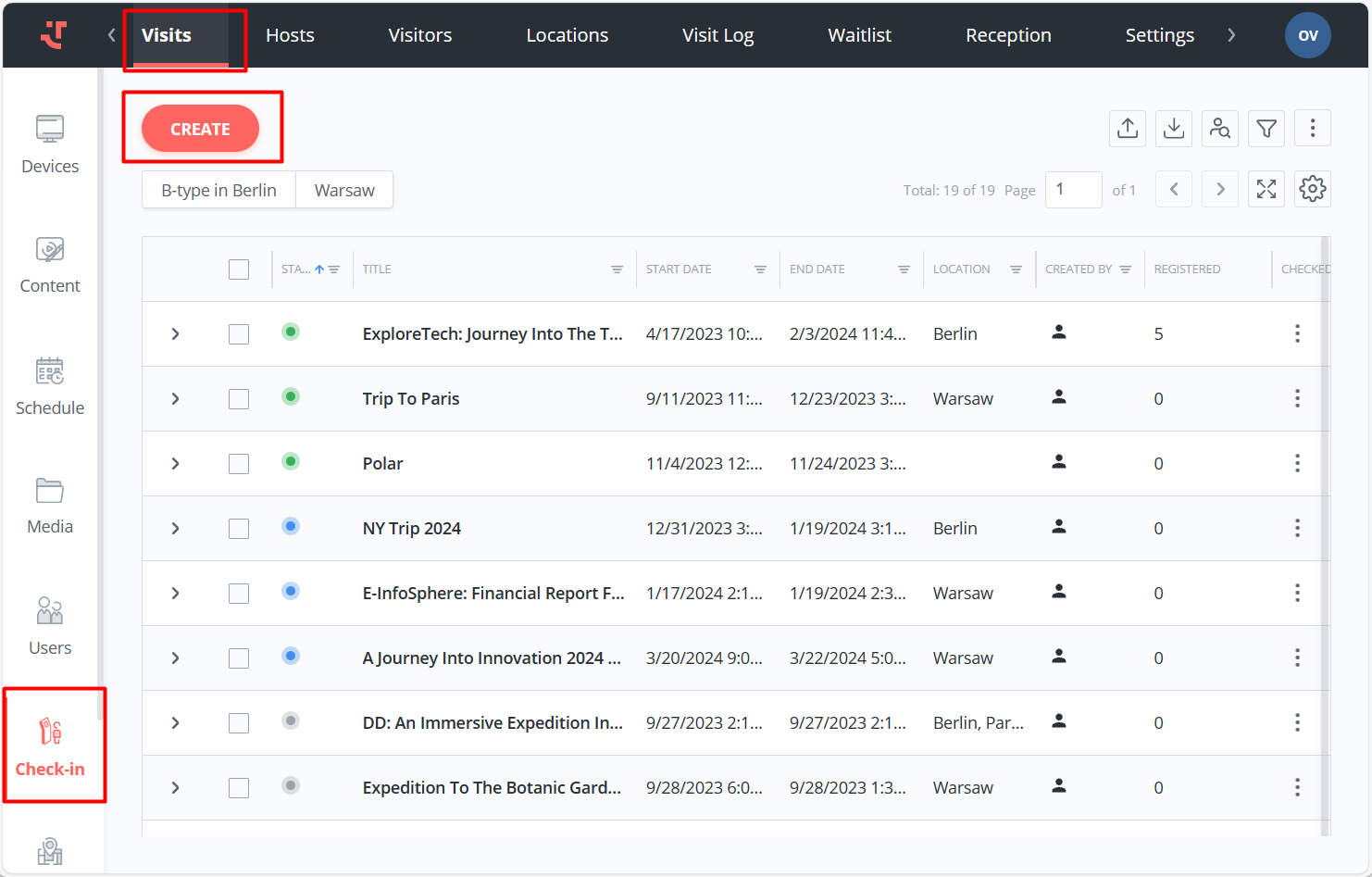Check the box for Trip To Paris
This screenshot has height=877, width=1372.
pyautogui.click(x=239, y=399)
